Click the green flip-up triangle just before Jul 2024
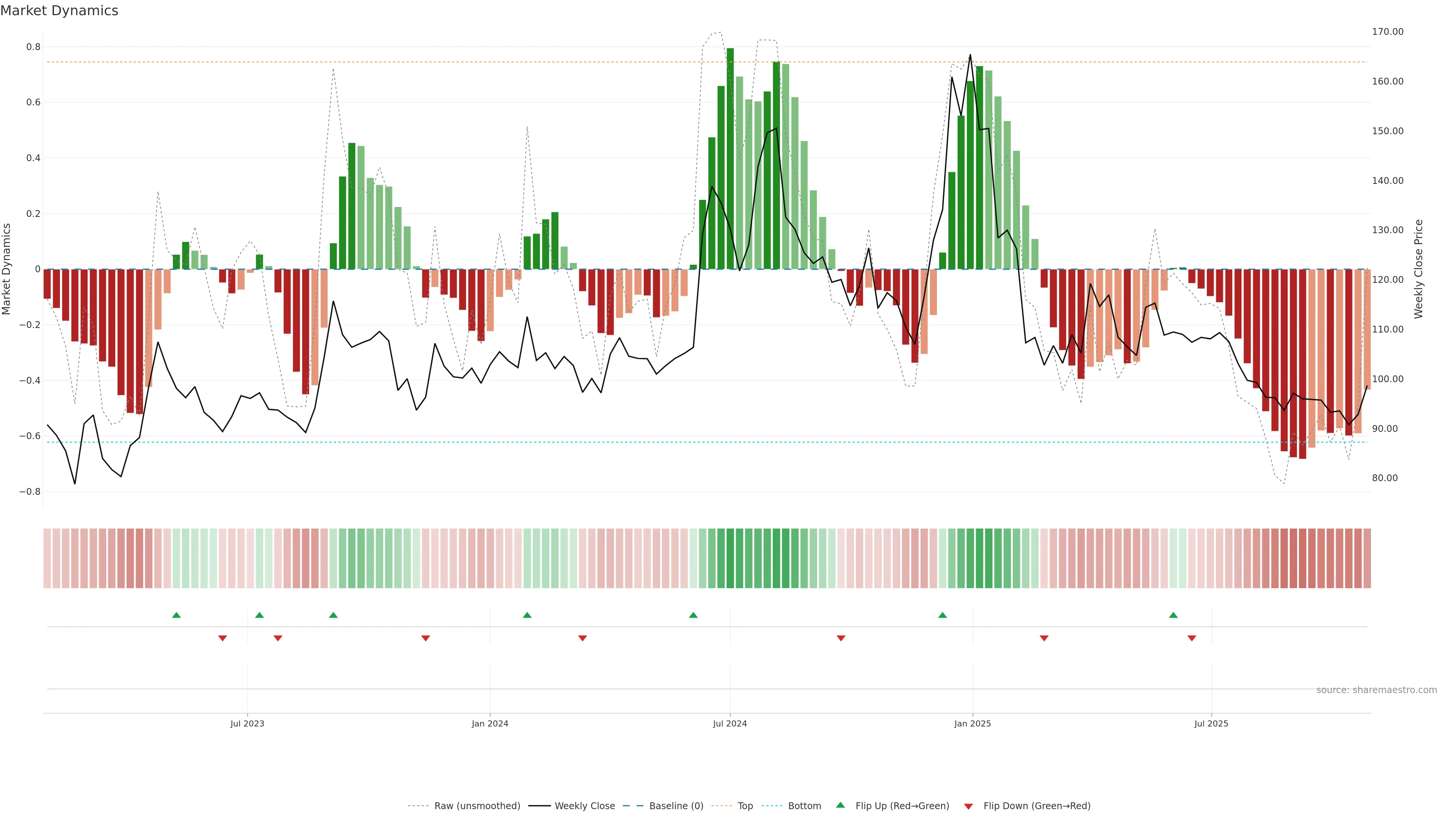1456x819 pixels. [x=693, y=615]
